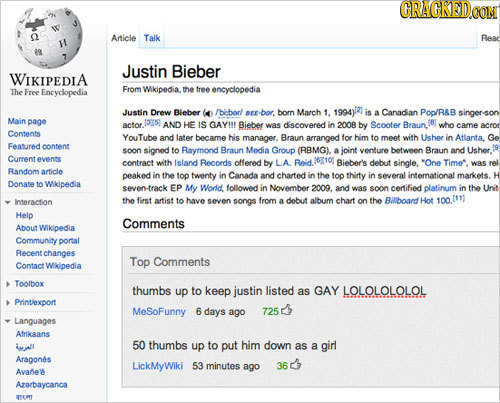This screenshot has width=500, height=403.
Task: Click comment text 'thumbs up to keep justin'
Action: click(x=197, y=291)
